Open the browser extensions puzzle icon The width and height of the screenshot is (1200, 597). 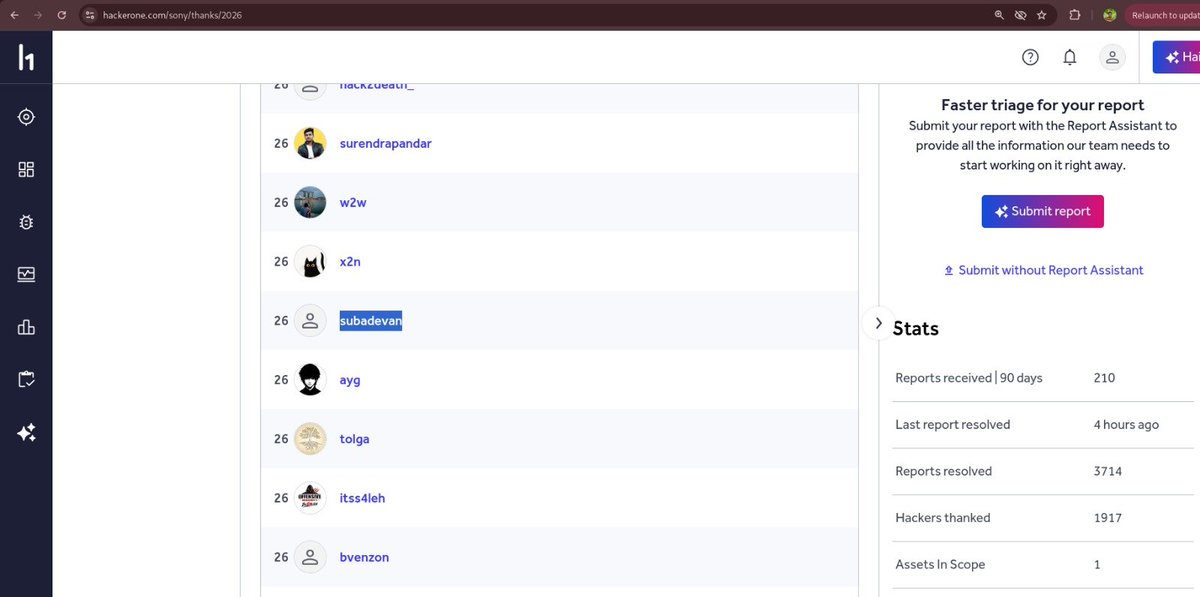pos(1075,15)
